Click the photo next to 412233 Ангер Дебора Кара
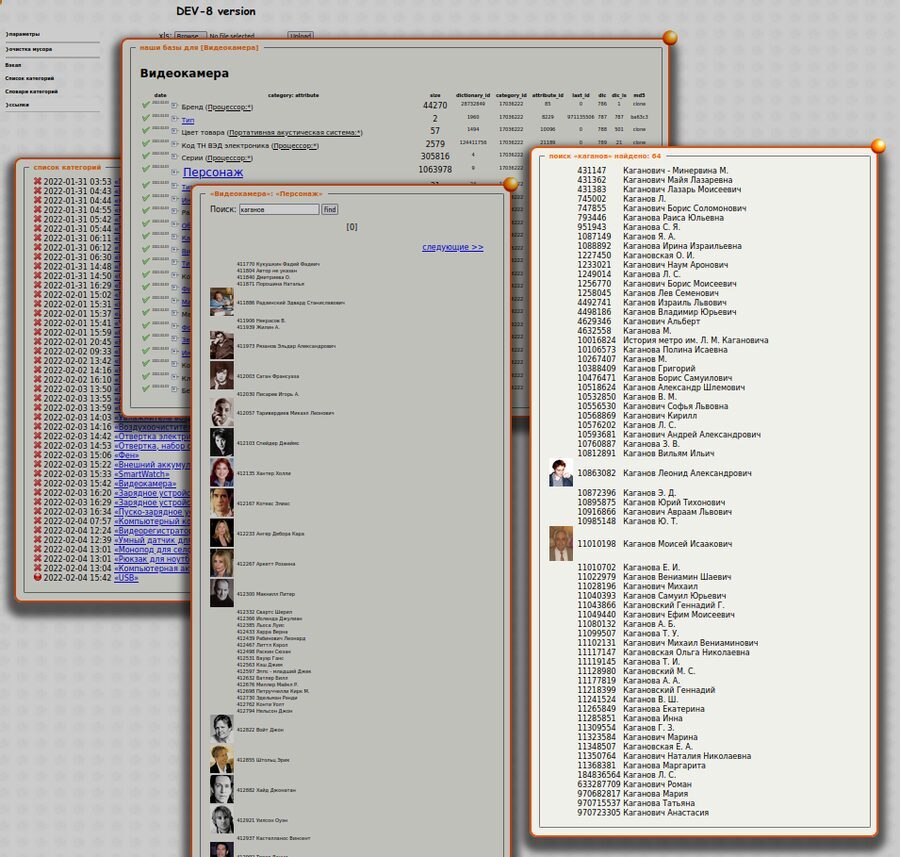Image resolution: width=900 pixels, height=857 pixels. pos(222,533)
